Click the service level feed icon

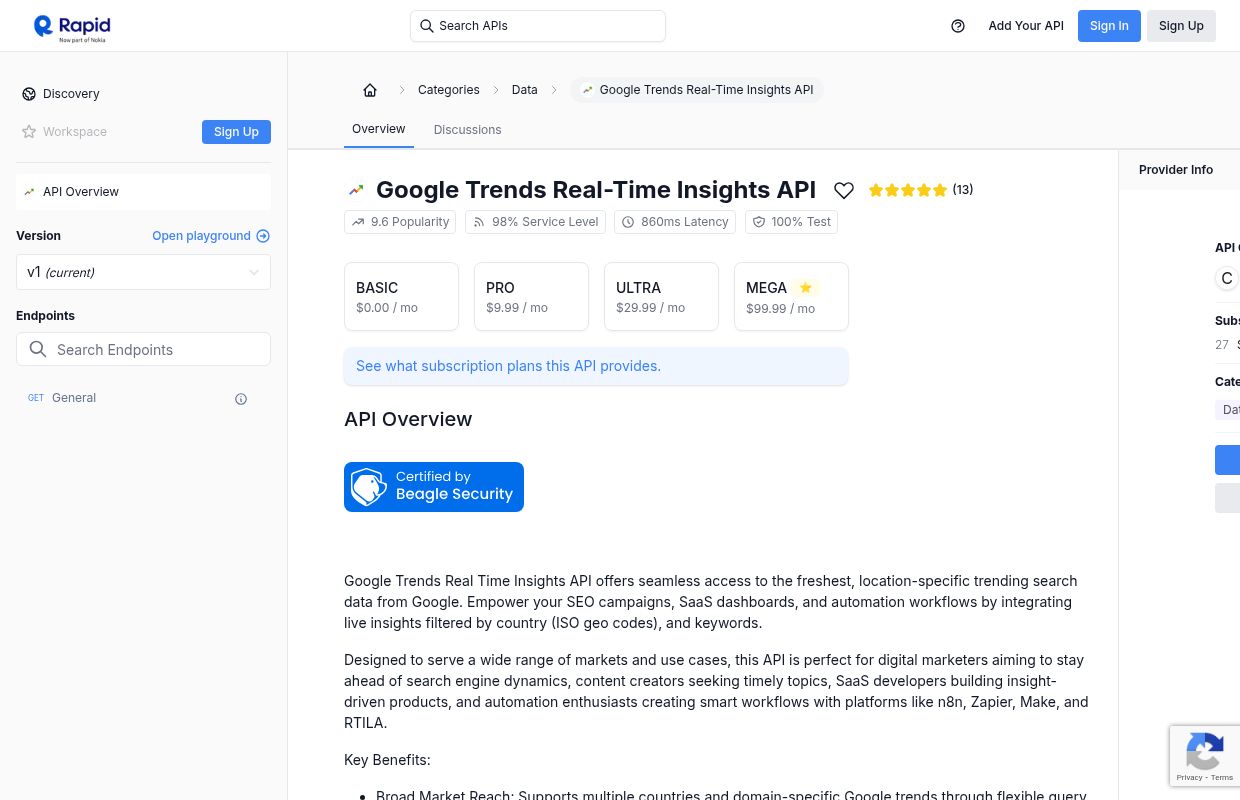pos(479,222)
